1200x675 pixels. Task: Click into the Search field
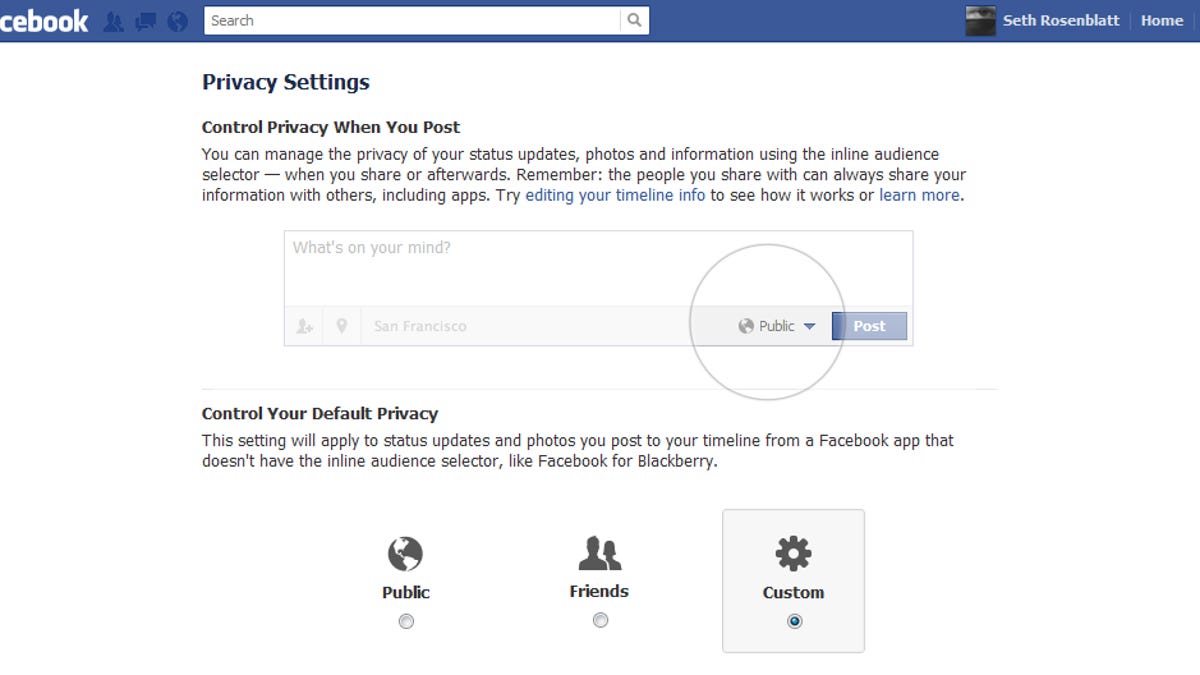pyautogui.click(x=412, y=20)
